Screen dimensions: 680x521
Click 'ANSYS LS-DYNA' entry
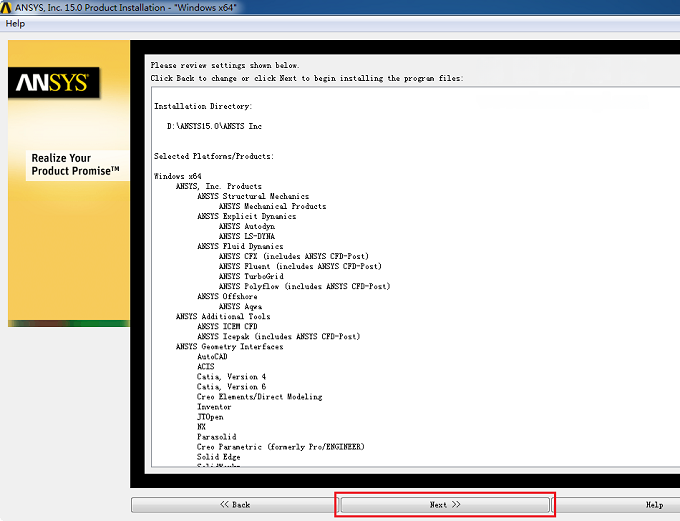pyautogui.click(x=247, y=236)
